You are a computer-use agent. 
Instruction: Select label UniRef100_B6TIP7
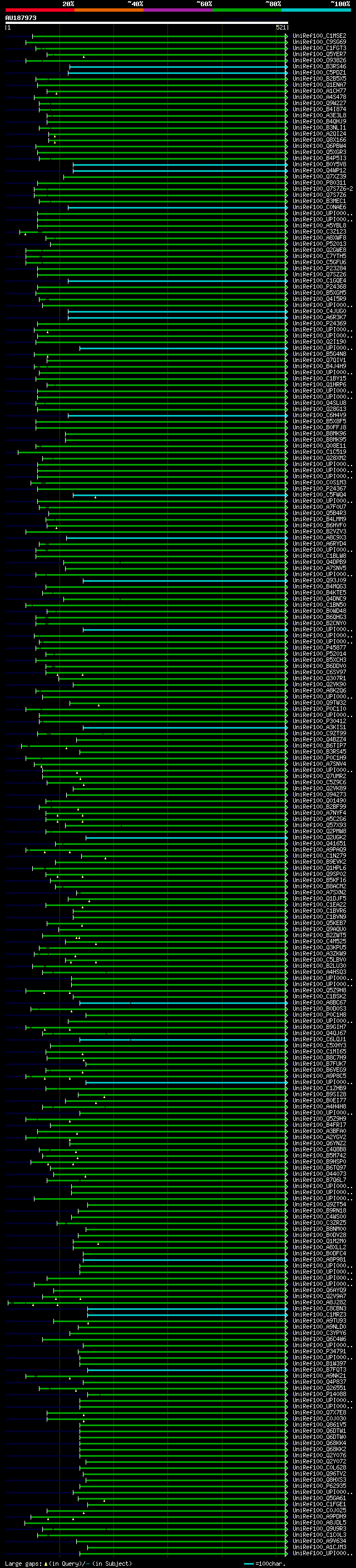click(319, 746)
